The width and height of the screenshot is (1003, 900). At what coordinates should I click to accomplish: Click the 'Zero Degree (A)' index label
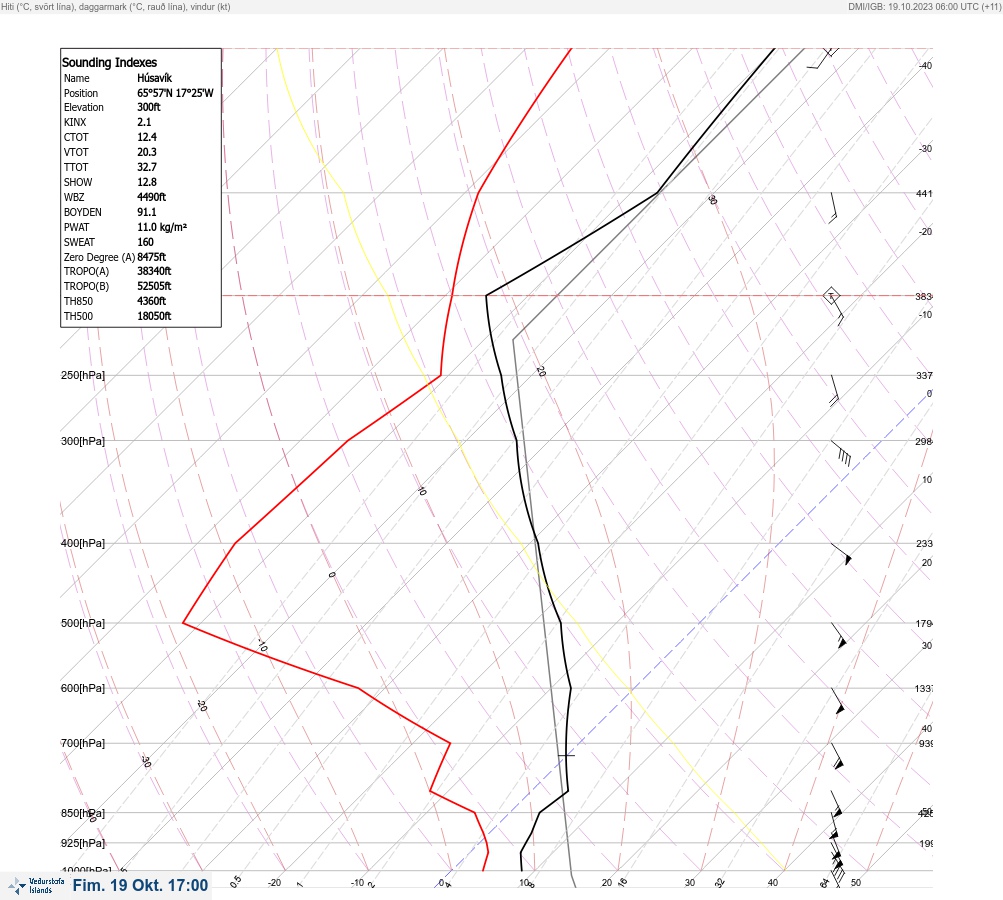coord(99,257)
